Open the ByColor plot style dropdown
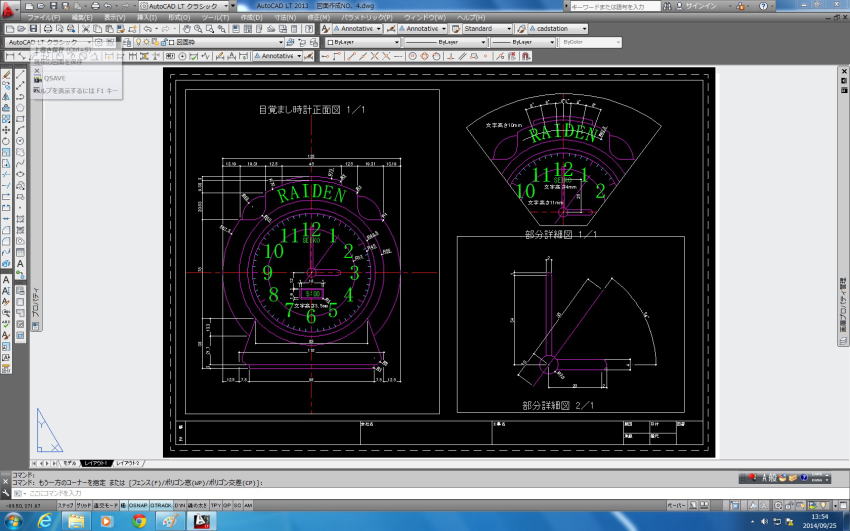 click(x=590, y=42)
